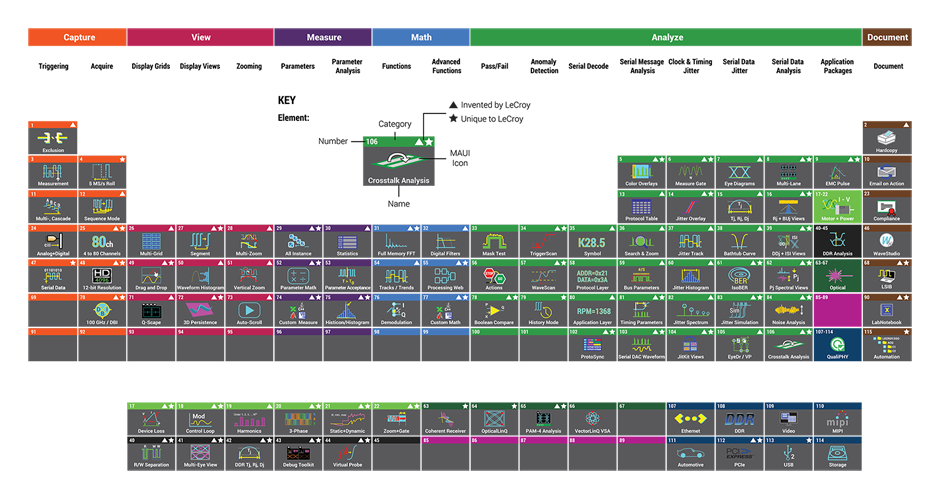Select the Motor + Power package tile
Image resolution: width=940 pixels, height=499 pixels.
click(x=837, y=207)
